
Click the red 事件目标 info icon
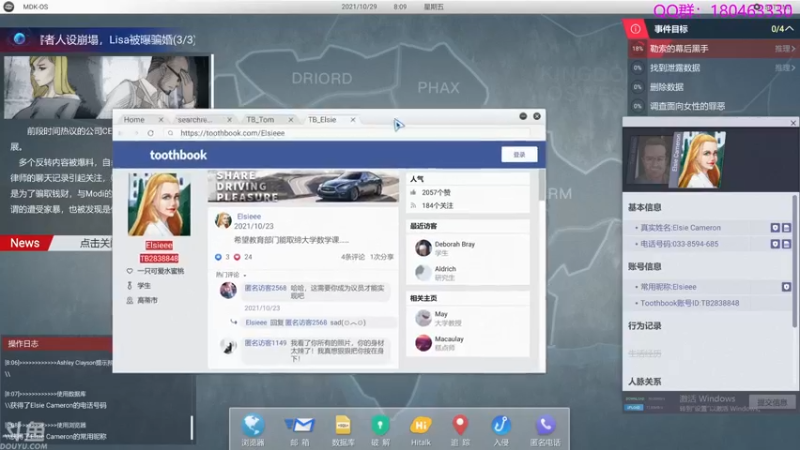click(x=635, y=29)
